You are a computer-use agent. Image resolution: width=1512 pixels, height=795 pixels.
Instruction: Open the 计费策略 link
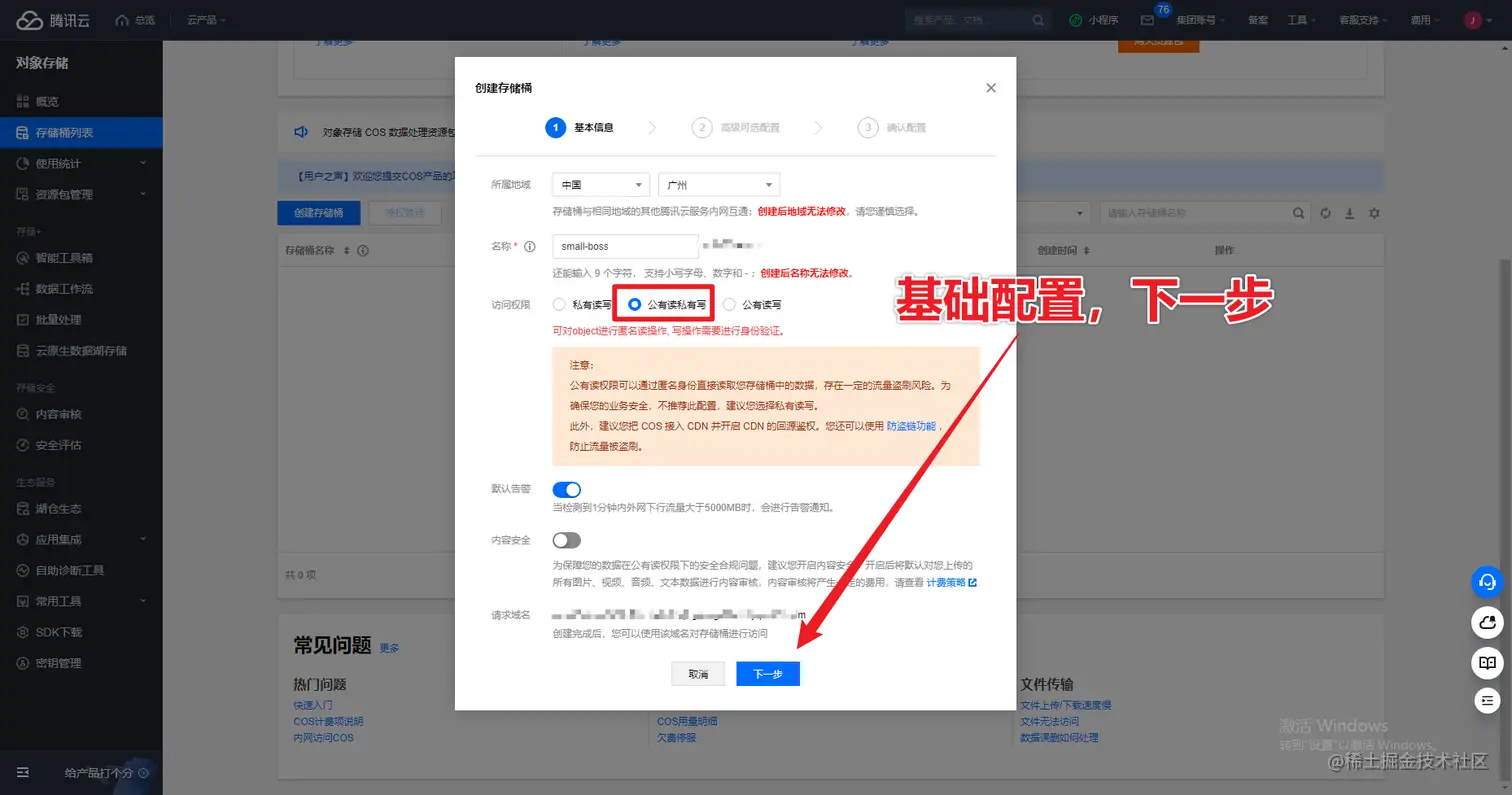coord(951,582)
